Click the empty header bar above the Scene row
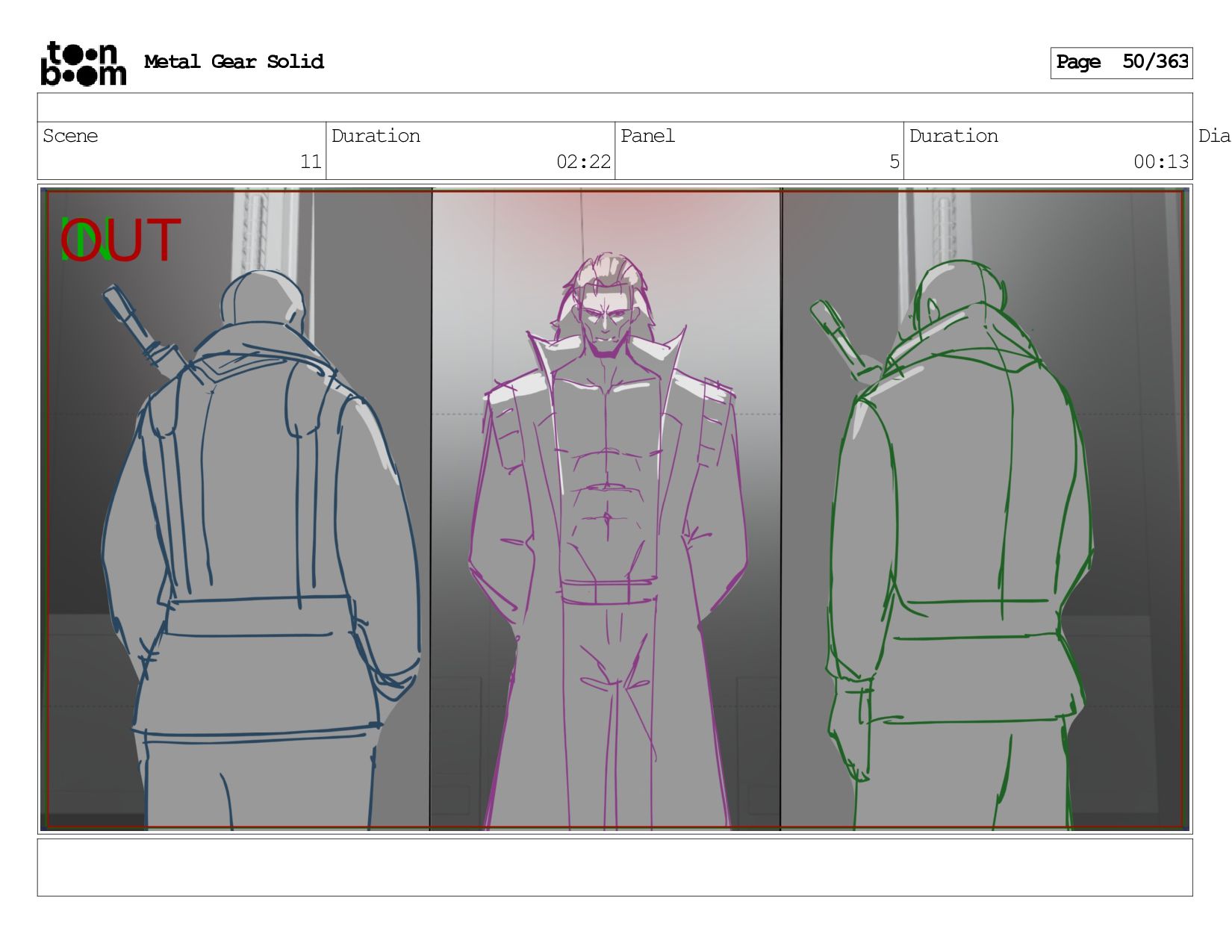Screen dimensions: 1232x952 click(615, 108)
